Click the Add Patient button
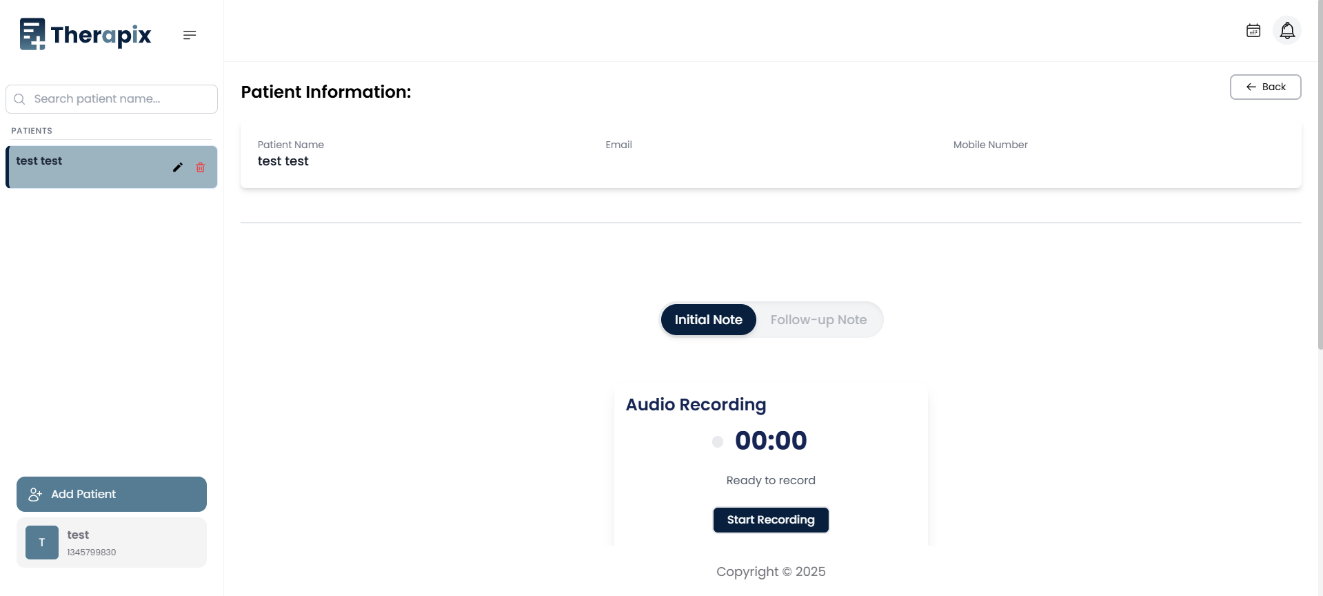This screenshot has width=1323, height=596. pos(111,494)
